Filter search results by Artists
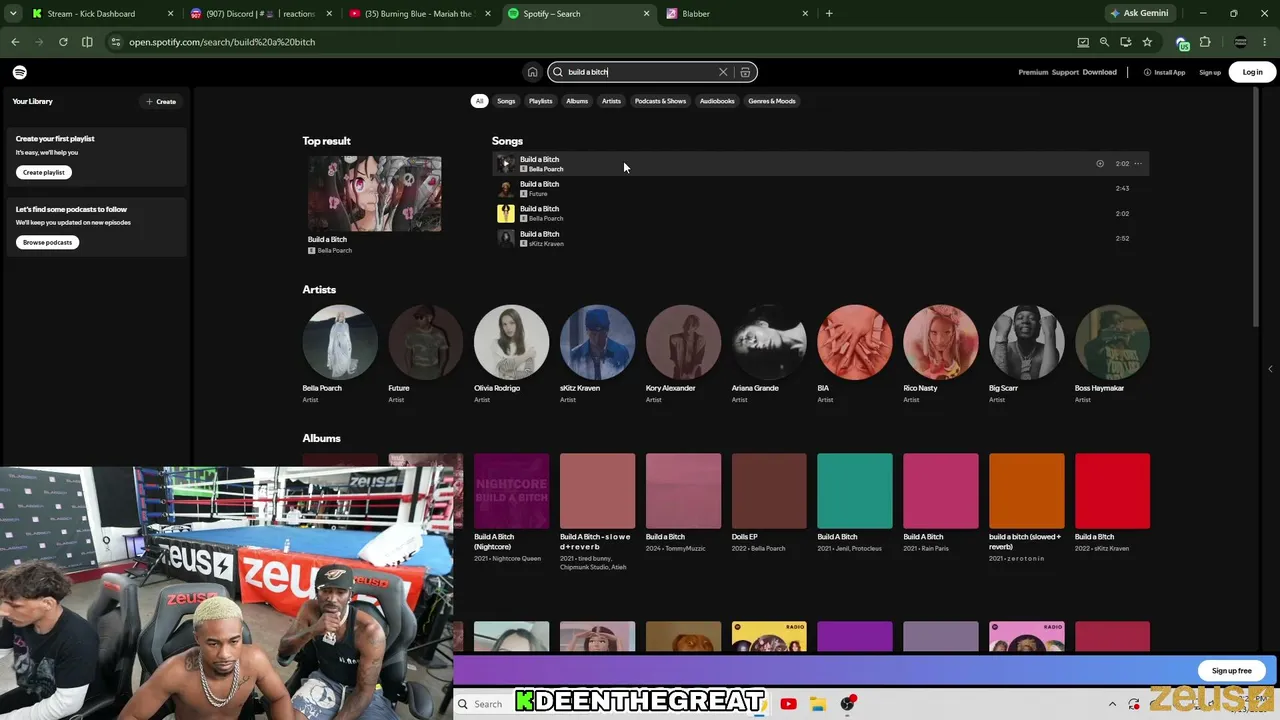The height and width of the screenshot is (720, 1280). [x=611, y=101]
